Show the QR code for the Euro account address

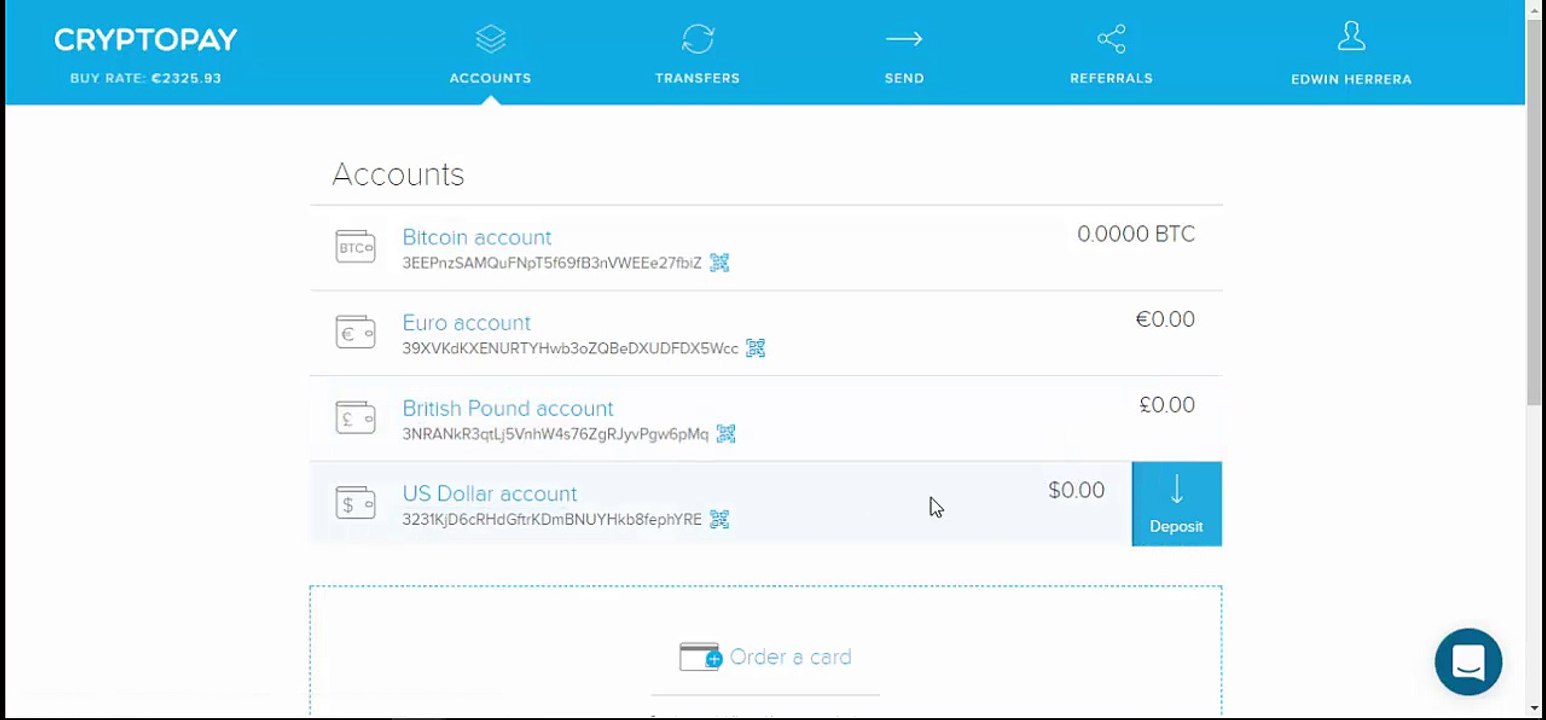(x=756, y=348)
